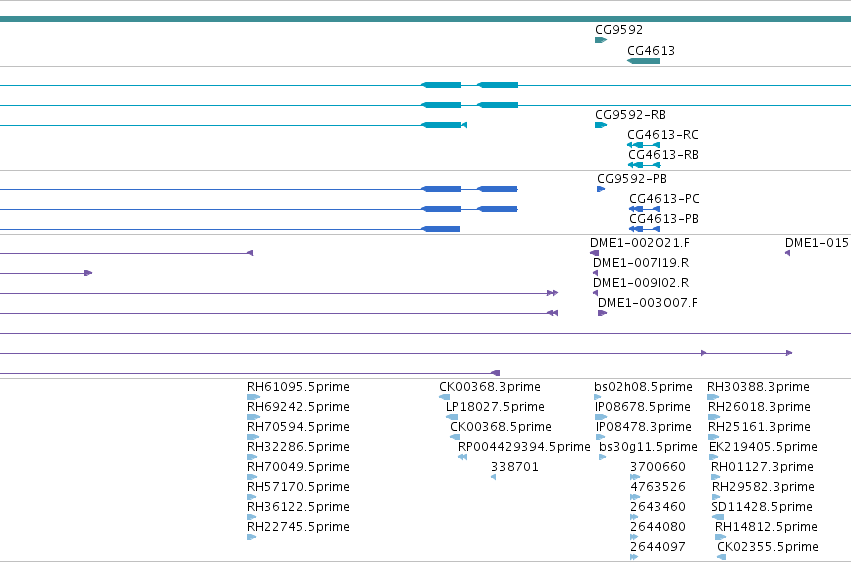Image resolution: width=851 pixels, height=562 pixels.
Task: Click the bs30g11.5prime EST
Action: click(602, 457)
